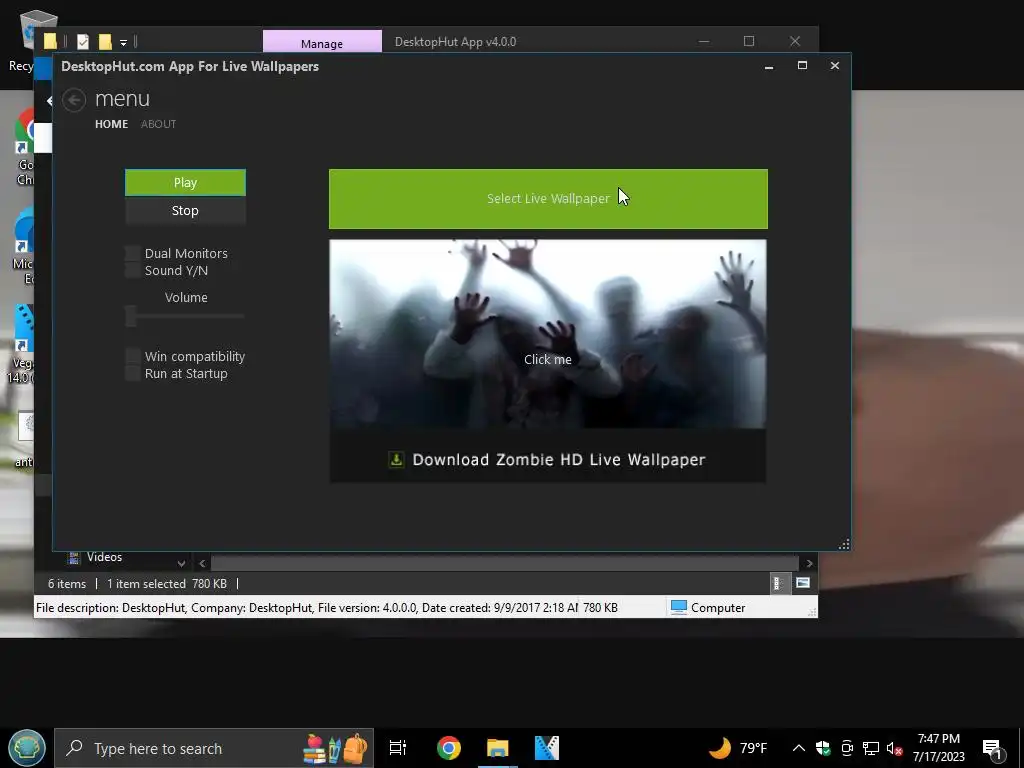Click the Type here to search box

coord(214,748)
